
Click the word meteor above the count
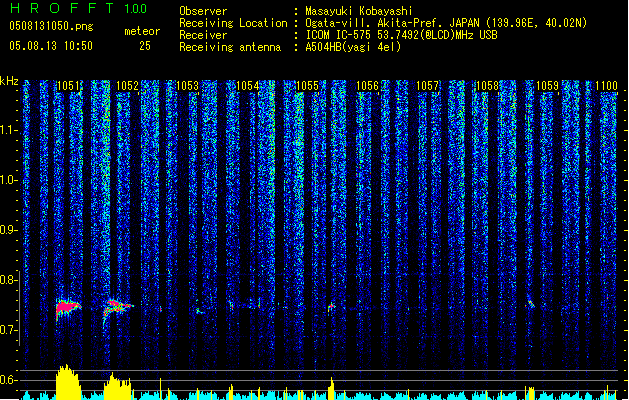pyautogui.click(x=142, y=31)
